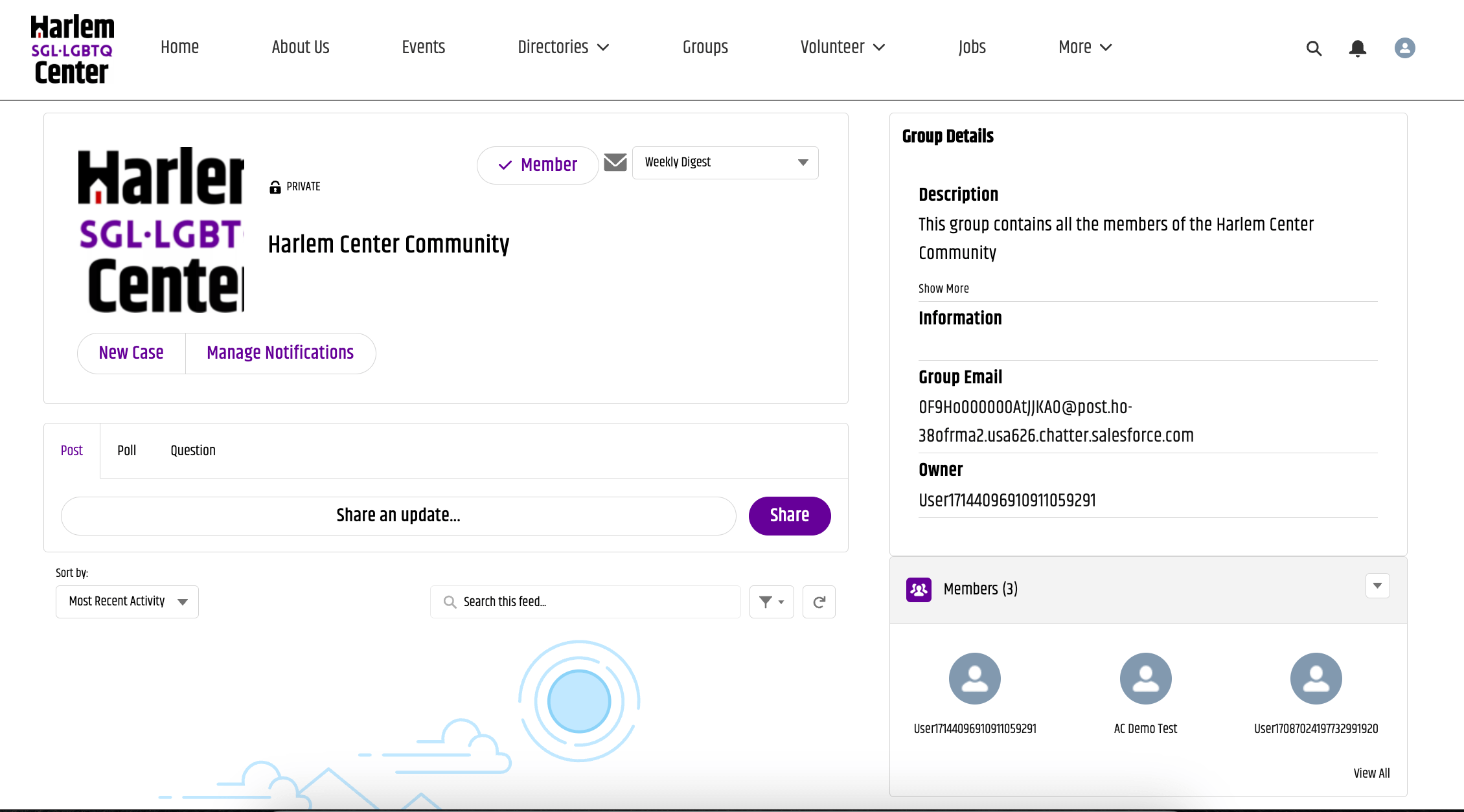This screenshot has width=1464, height=812.
Task: Select the Question tab
Action: [193, 451]
